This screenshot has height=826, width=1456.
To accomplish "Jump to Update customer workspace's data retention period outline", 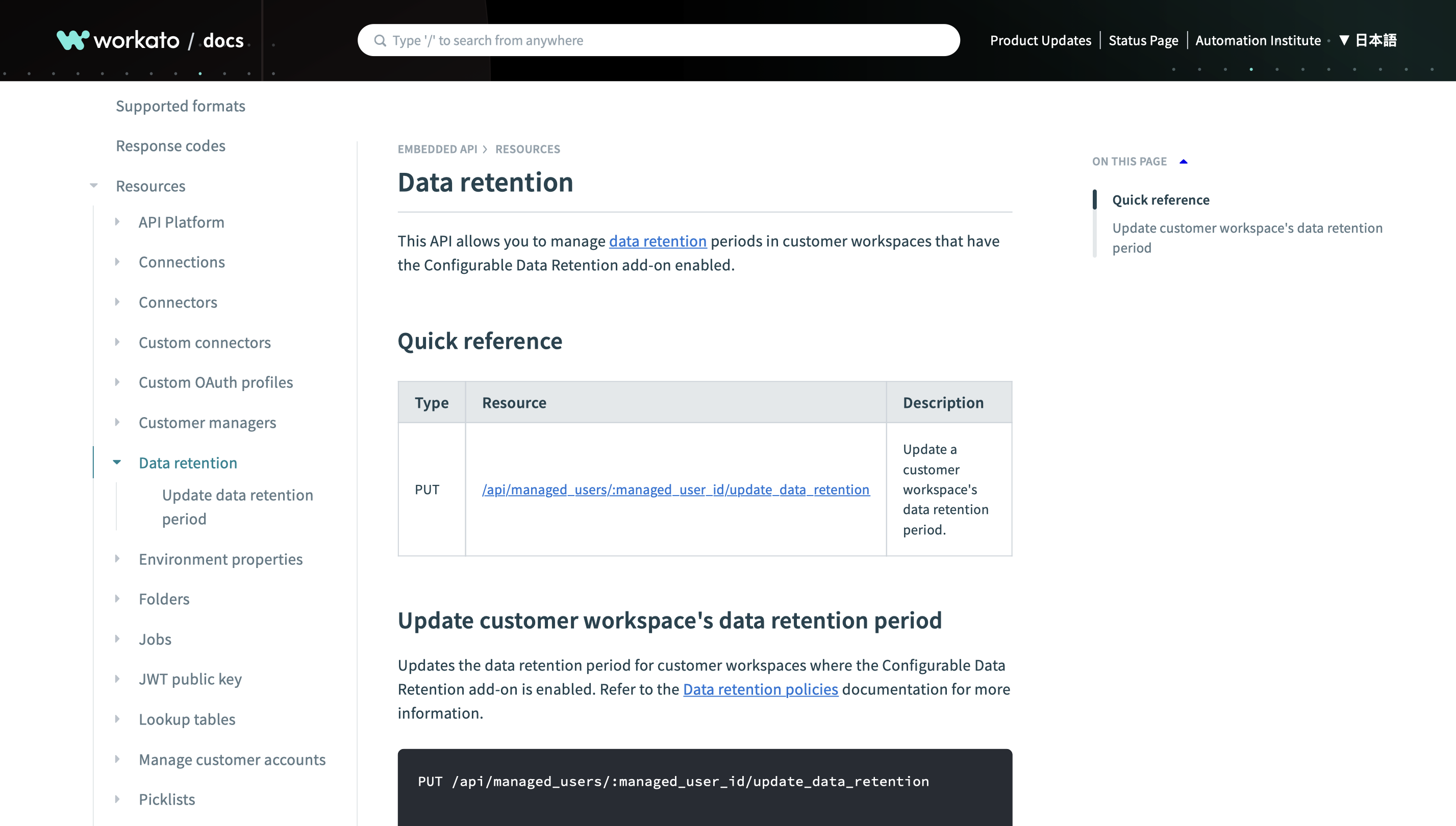I will click(1247, 238).
